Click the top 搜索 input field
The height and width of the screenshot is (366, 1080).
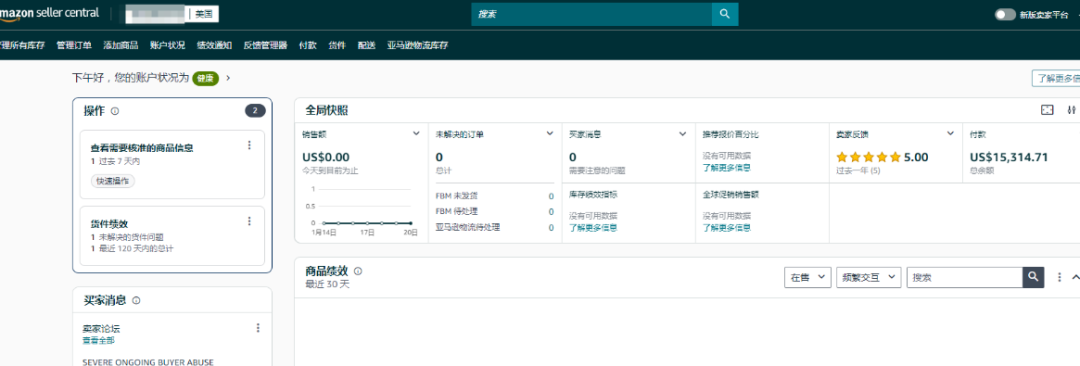592,14
